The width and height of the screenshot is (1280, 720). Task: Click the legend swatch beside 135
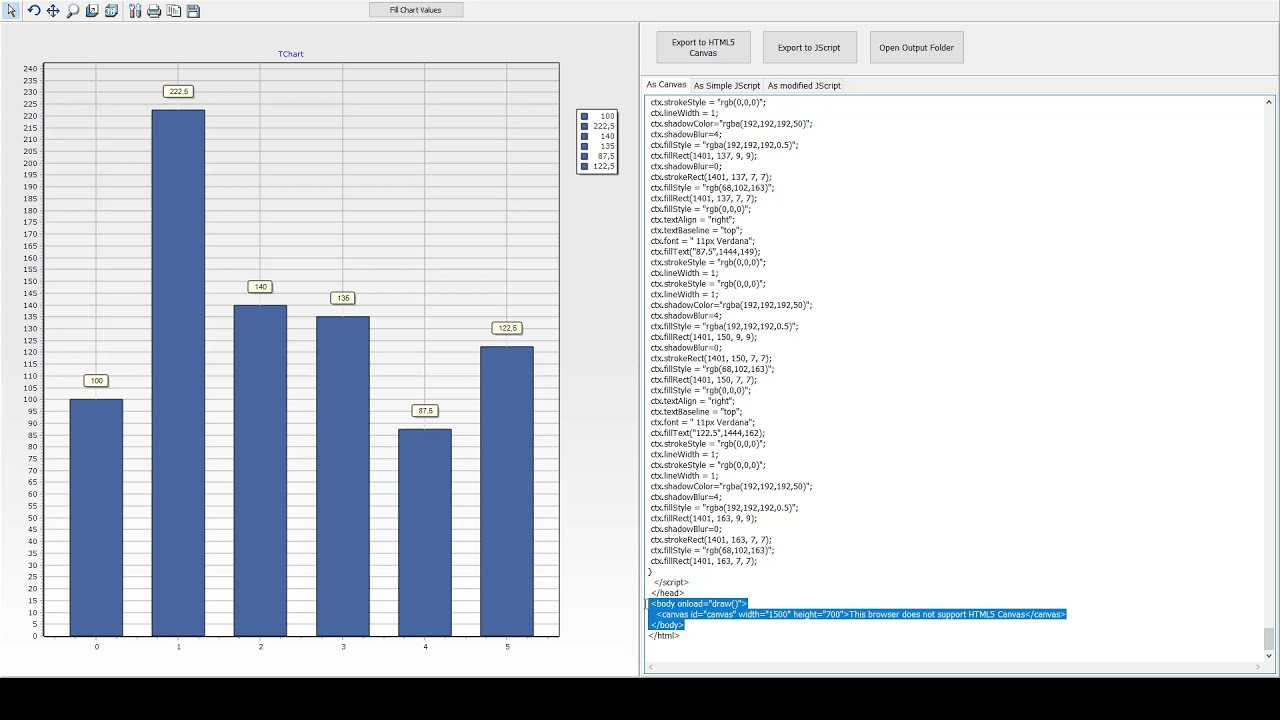[x=585, y=146]
